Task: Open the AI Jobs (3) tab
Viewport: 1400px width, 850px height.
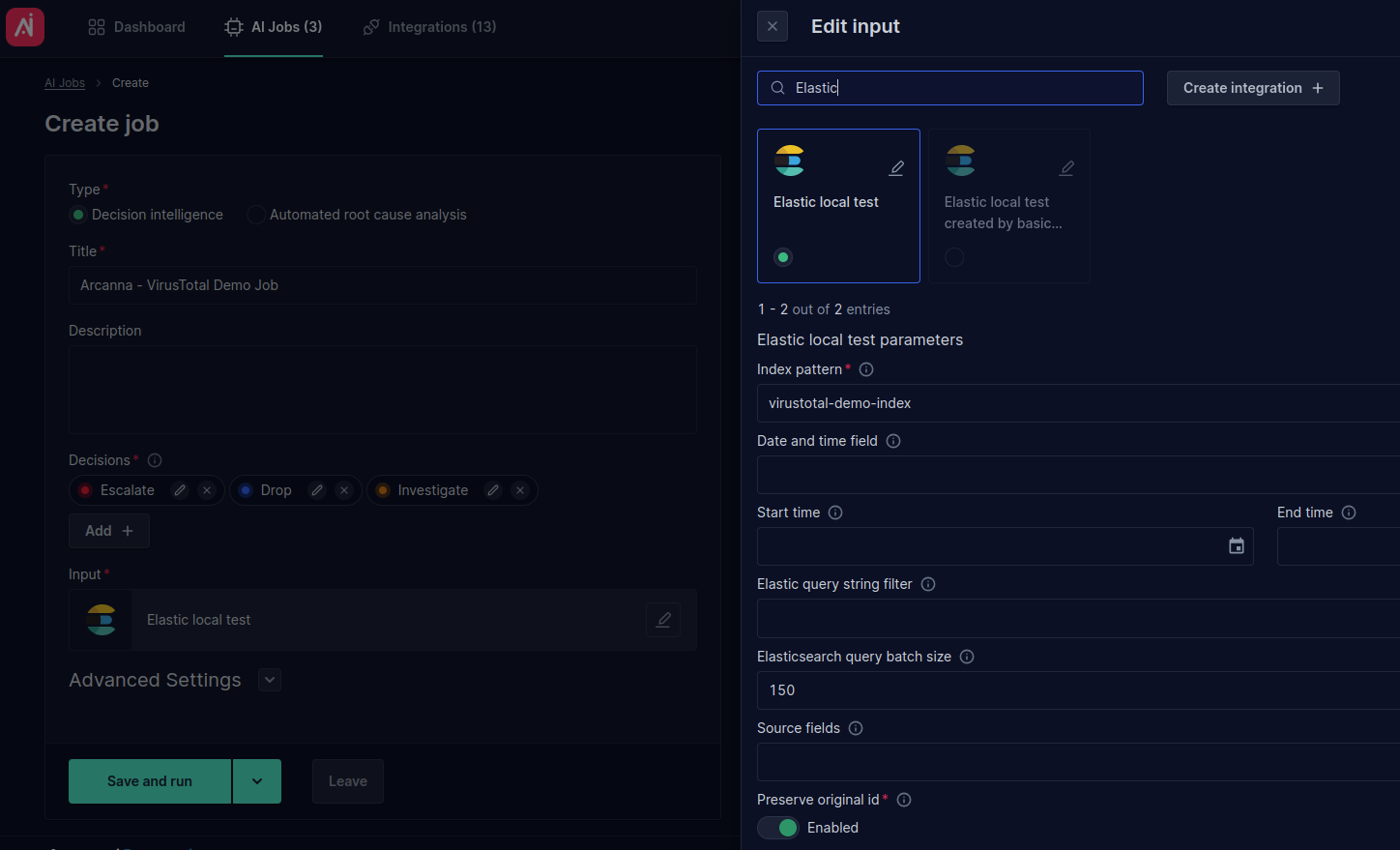Action: click(274, 27)
